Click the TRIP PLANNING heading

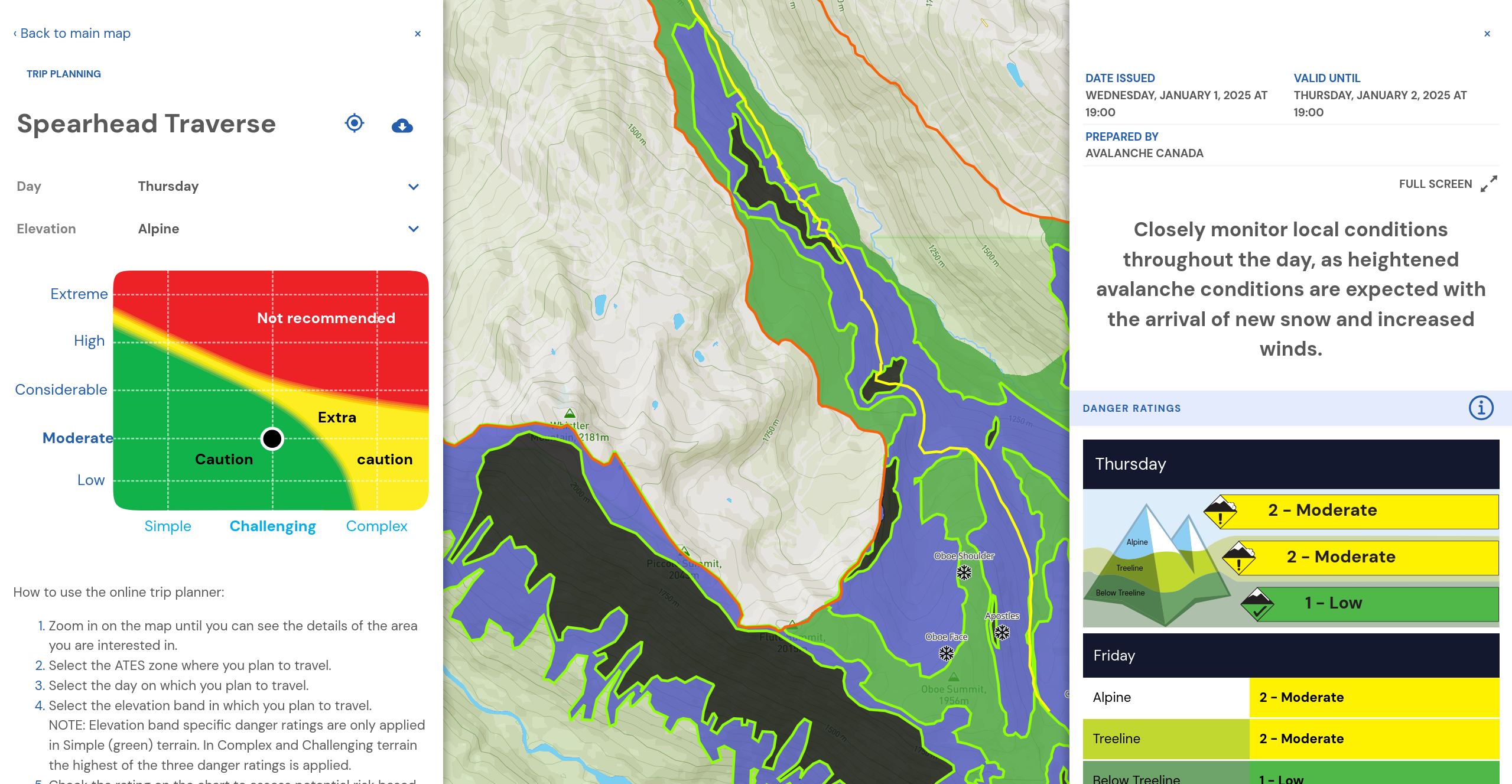click(x=64, y=74)
